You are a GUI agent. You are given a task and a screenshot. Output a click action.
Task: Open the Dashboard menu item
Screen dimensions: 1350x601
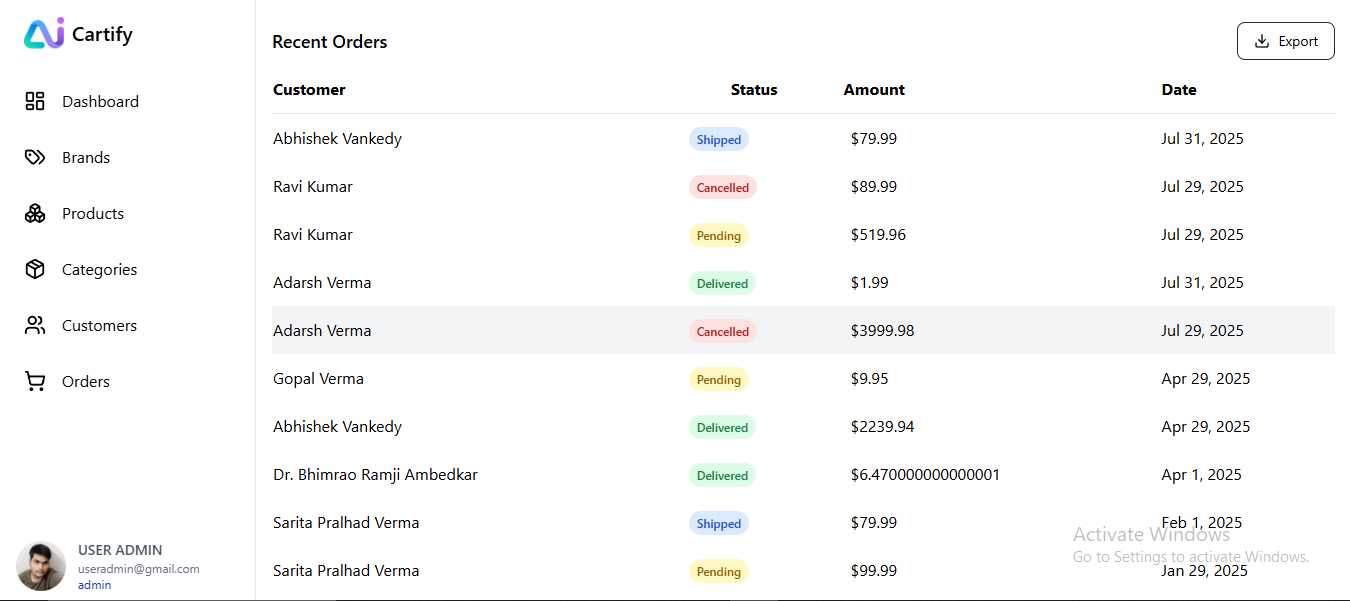point(100,101)
